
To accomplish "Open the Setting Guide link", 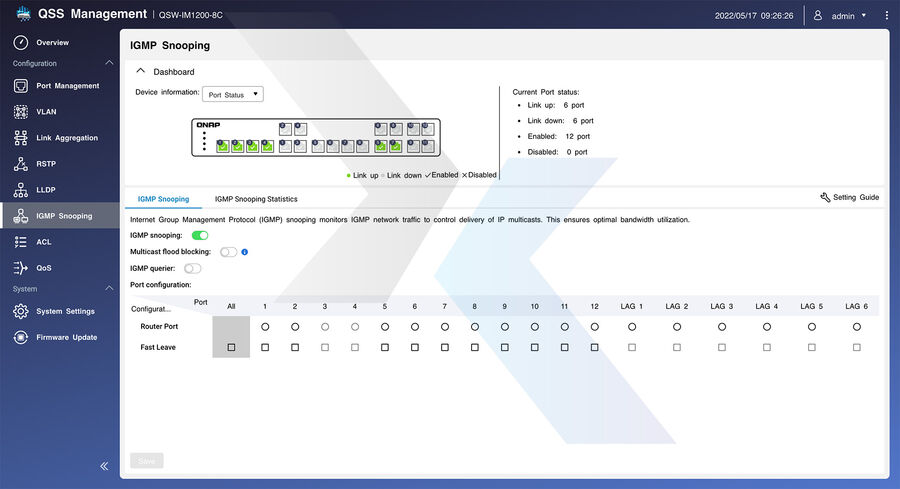I will [849, 198].
